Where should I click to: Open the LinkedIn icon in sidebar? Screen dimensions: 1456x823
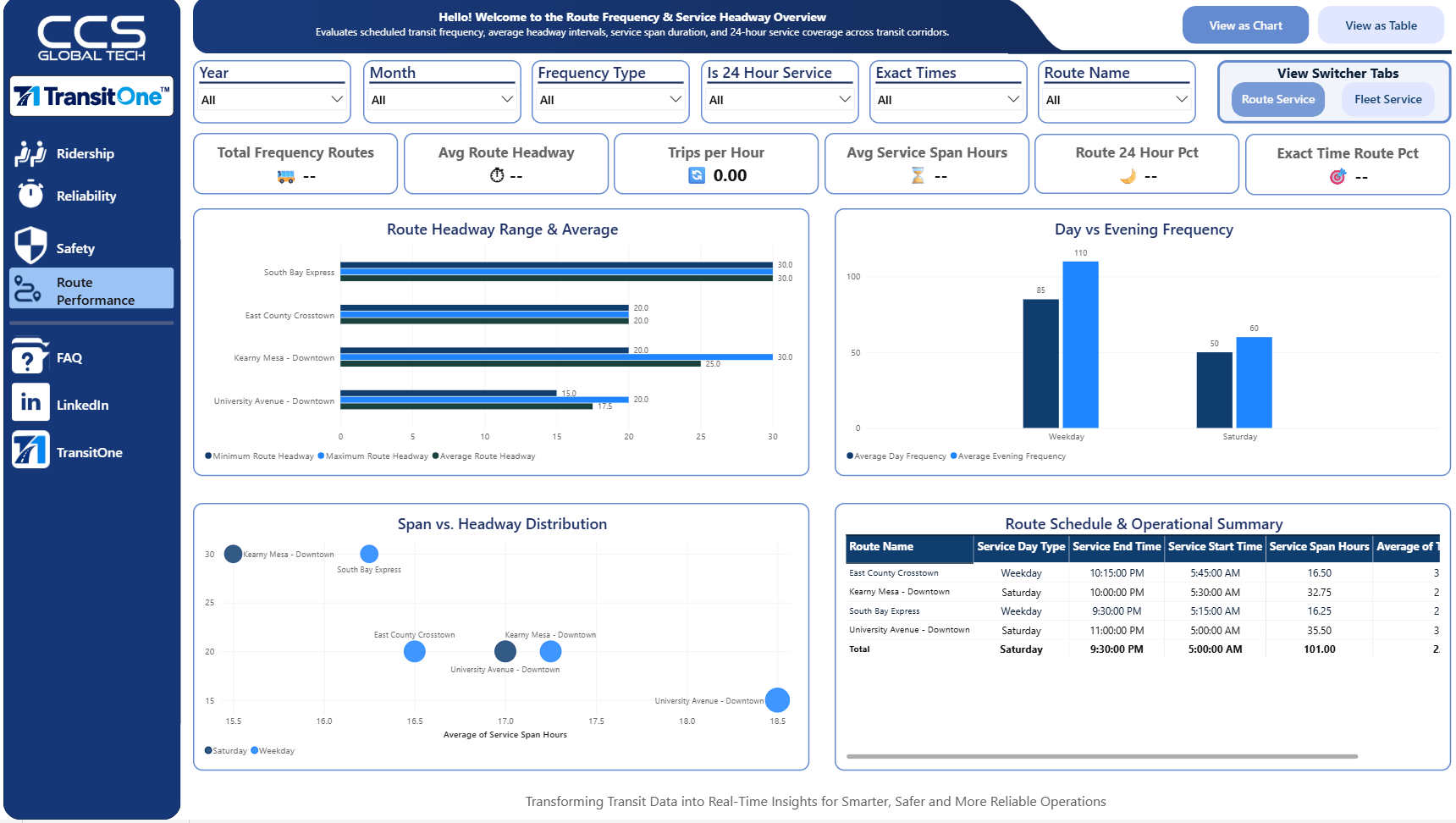point(30,402)
